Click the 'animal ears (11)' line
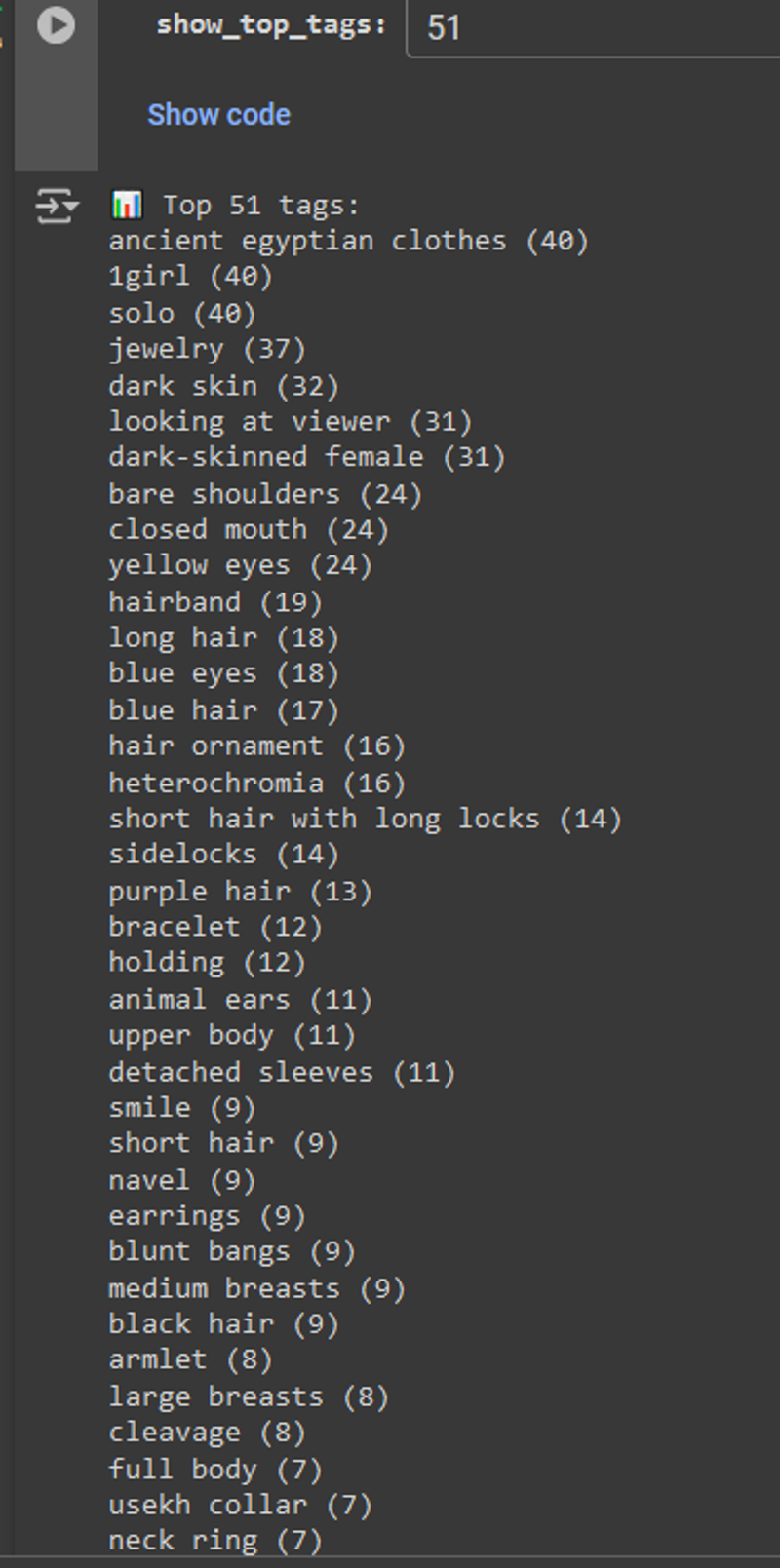This screenshot has width=780, height=1568. point(240,1000)
